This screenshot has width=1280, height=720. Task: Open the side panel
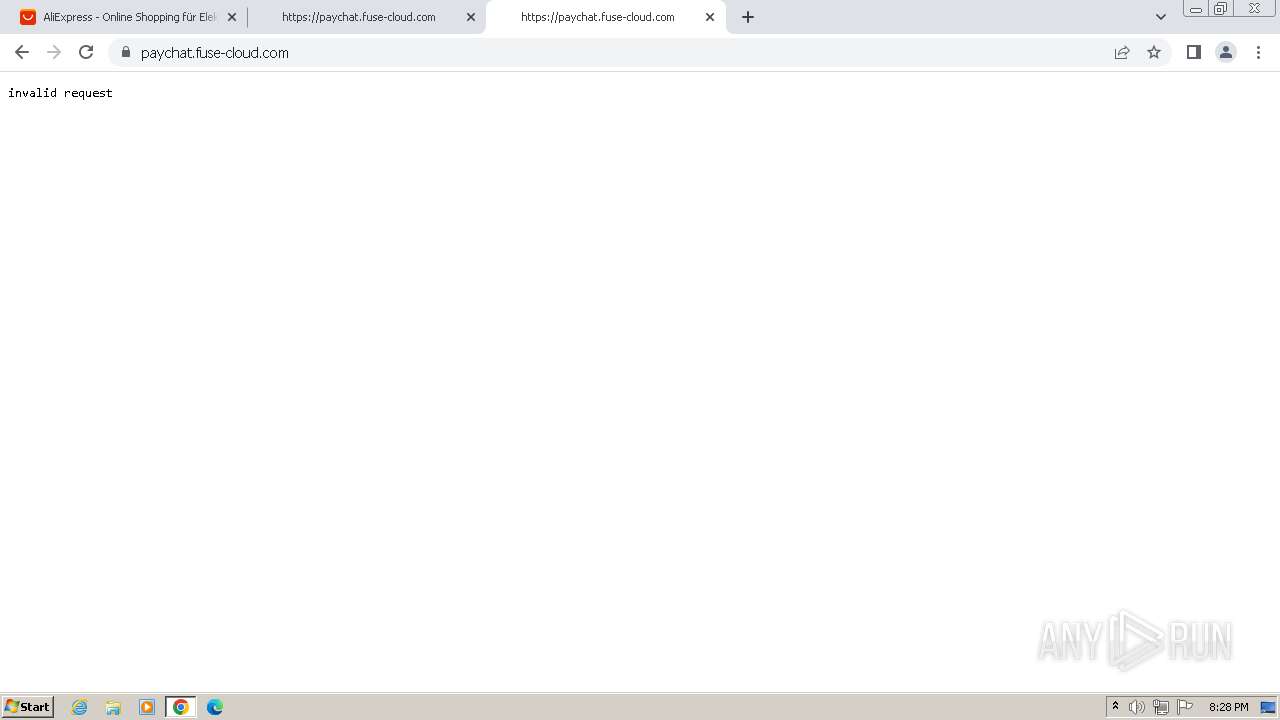click(x=1193, y=52)
